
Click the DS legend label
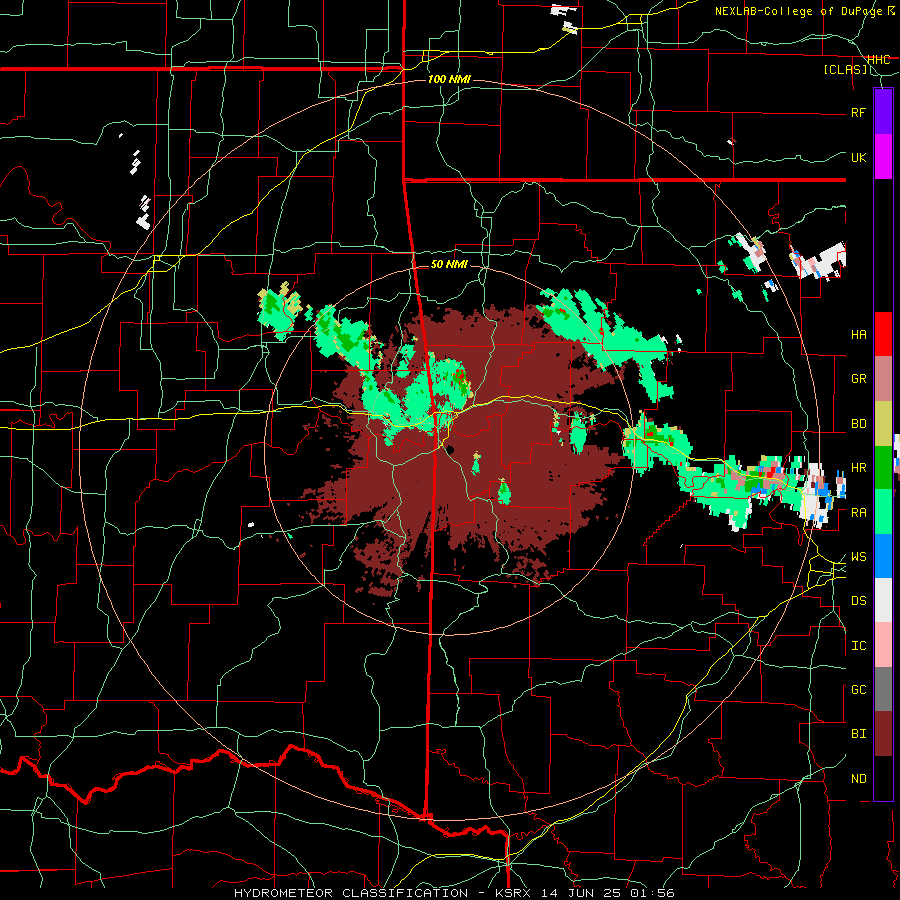858,601
